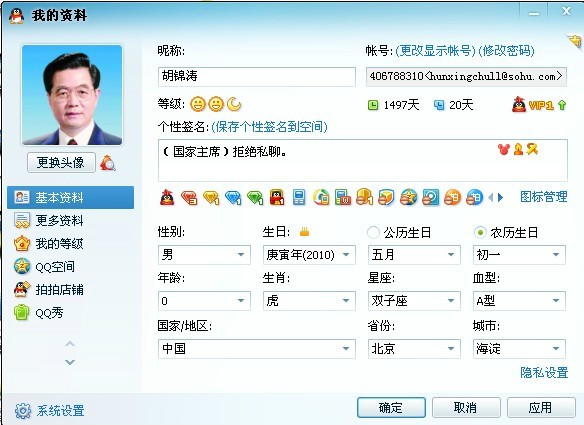Viewport: 584px width, 425px height.
Task: Click the yellow ribbon icon in signature box
Action: click(532, 150)
